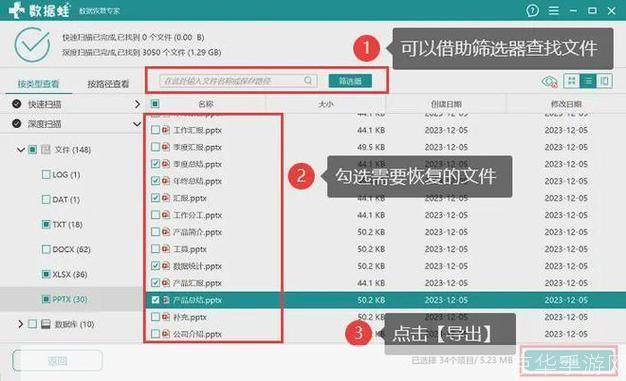
Task: Click the DOCX (62) label in tree
Action: pyautogui.click(x=71, y=249)
